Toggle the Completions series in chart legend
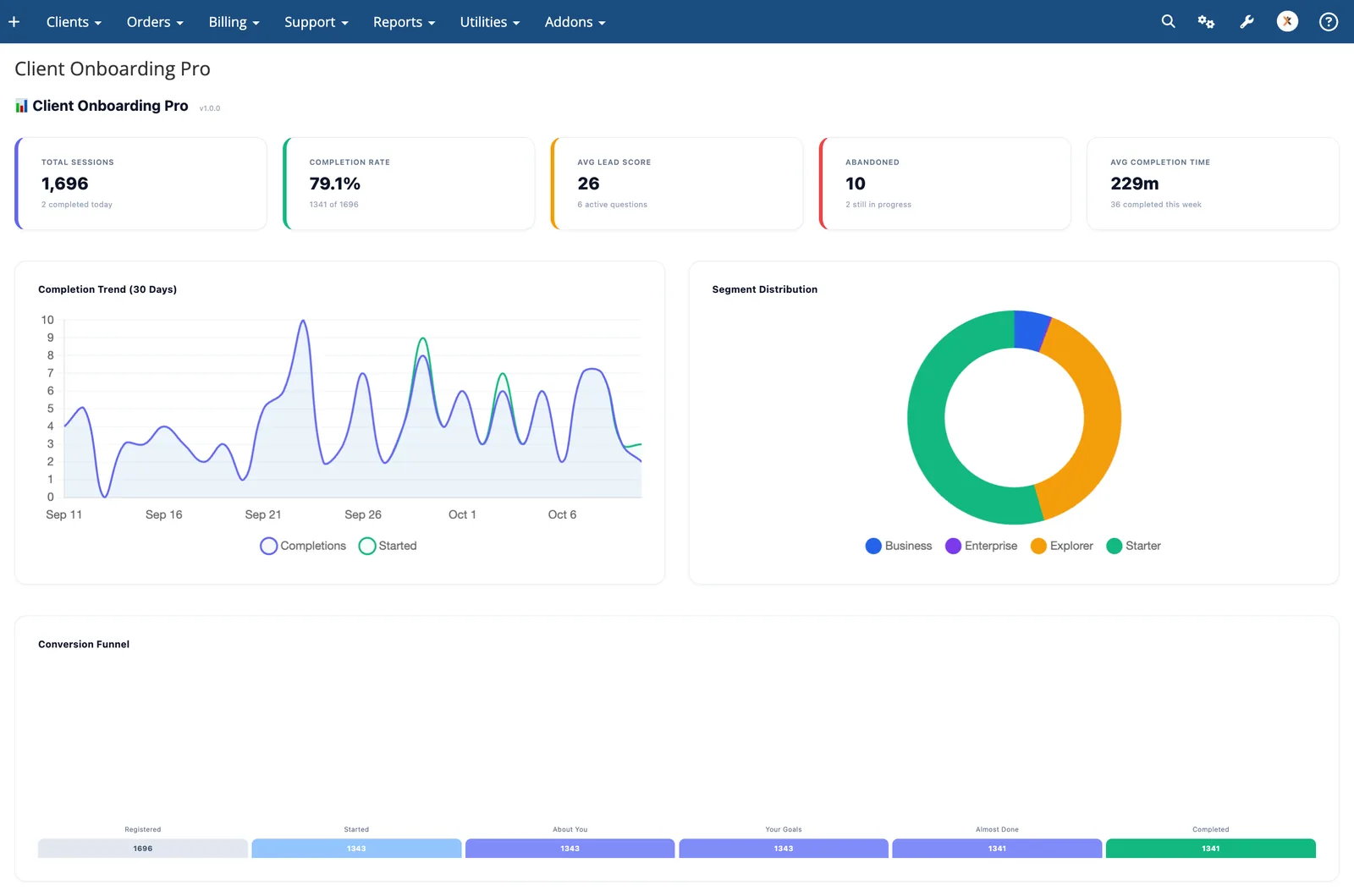The image size is (1354, 896). pyautogui.click(x=303, y=546)
